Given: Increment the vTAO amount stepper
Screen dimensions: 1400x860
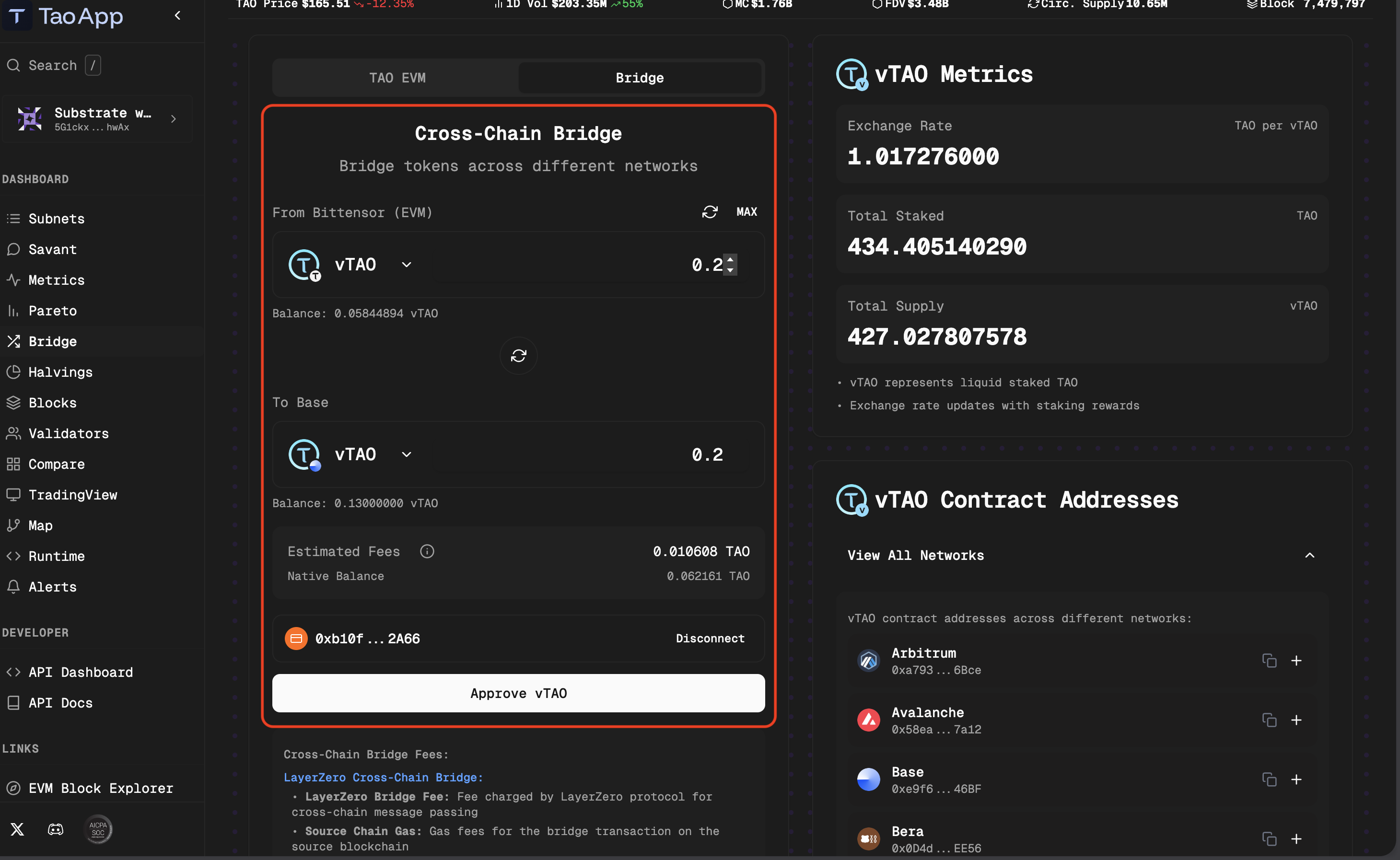Looking at the screenshot, I should (730, 259).
